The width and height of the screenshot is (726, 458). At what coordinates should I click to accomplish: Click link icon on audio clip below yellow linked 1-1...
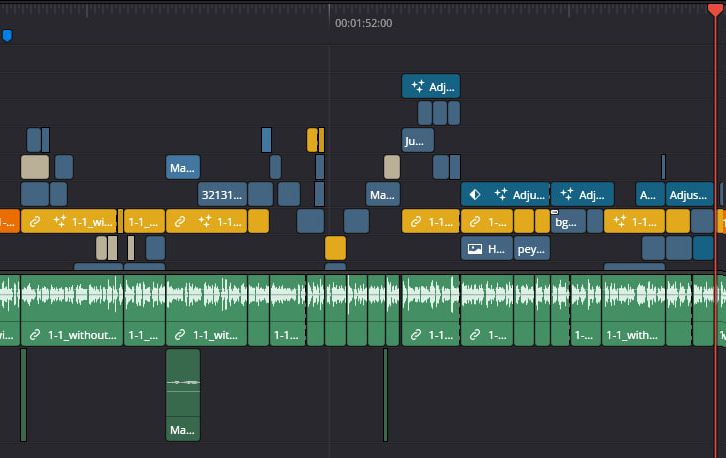[x=416, y=334]
